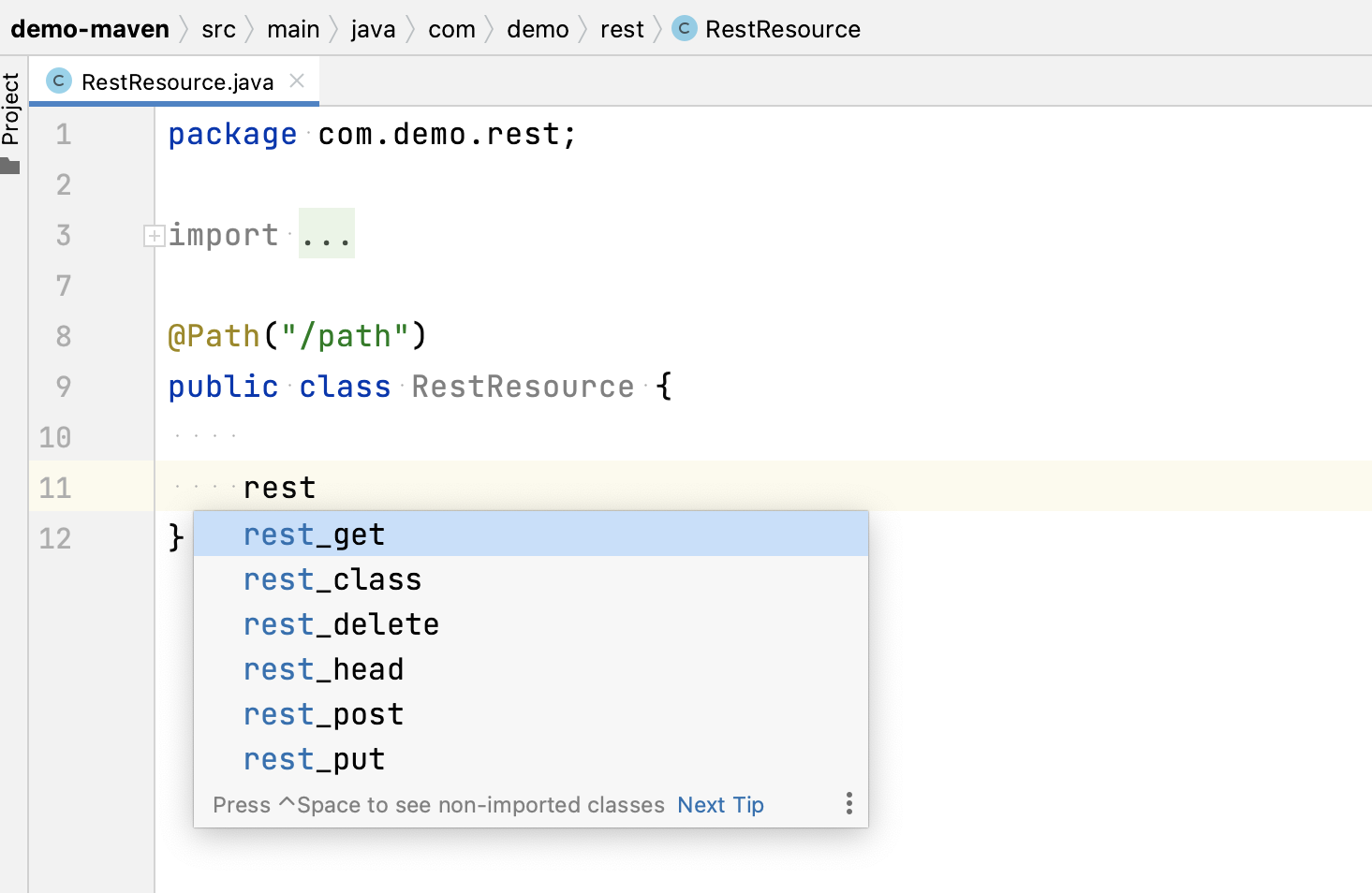1372x893 pixels.
Task: Open completion popup more options menu
Action: point(848,803)
